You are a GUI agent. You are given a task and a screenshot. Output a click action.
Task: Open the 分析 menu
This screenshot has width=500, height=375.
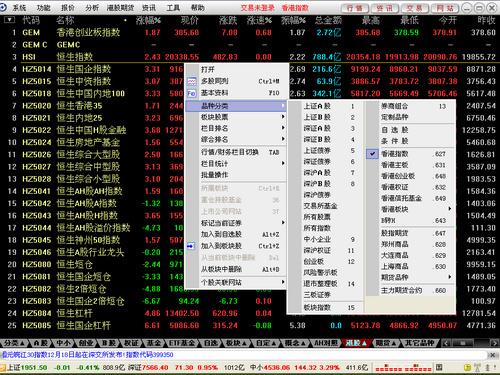pos(92,7)
